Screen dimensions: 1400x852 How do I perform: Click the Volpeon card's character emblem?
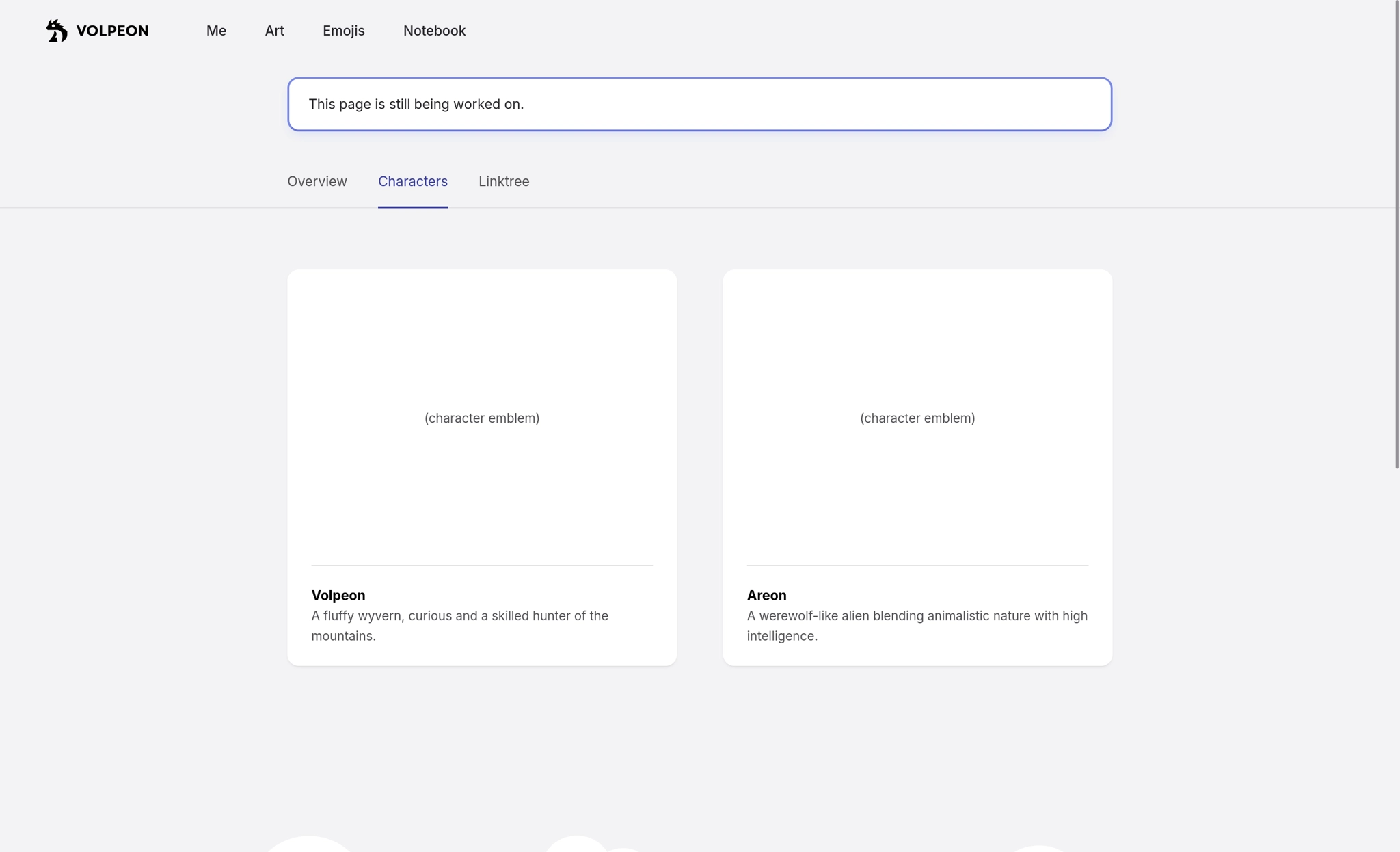(482, 418)
